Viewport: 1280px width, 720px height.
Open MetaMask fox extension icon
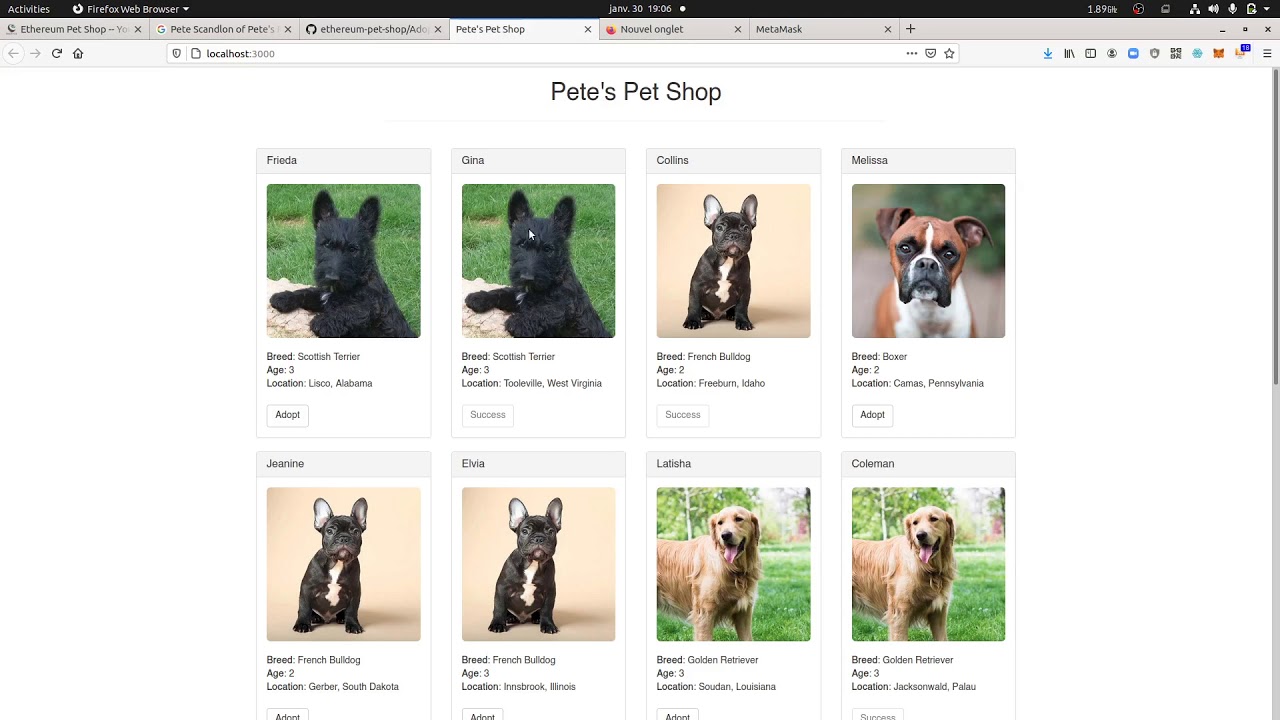click(1218, 53)
